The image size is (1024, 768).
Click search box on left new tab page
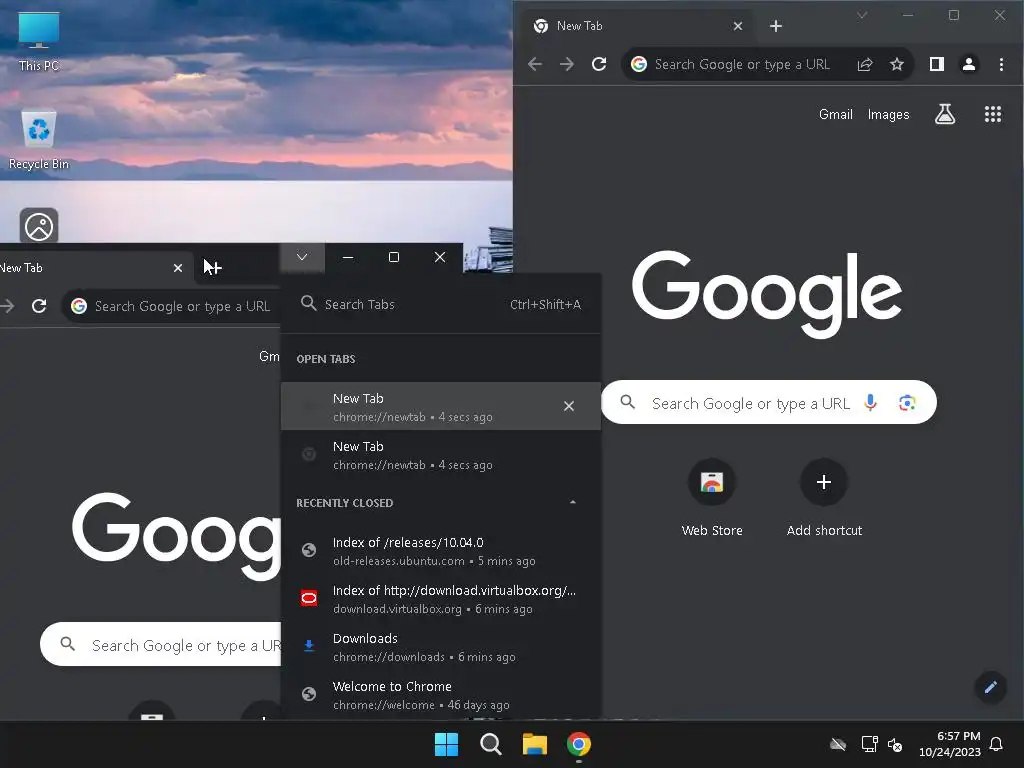(x=161, y=645)
